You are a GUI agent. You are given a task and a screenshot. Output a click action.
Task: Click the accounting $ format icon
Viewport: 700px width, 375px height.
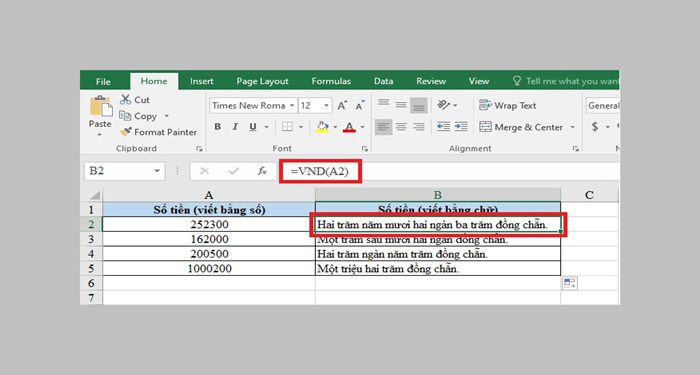click(x=595, y=127)
